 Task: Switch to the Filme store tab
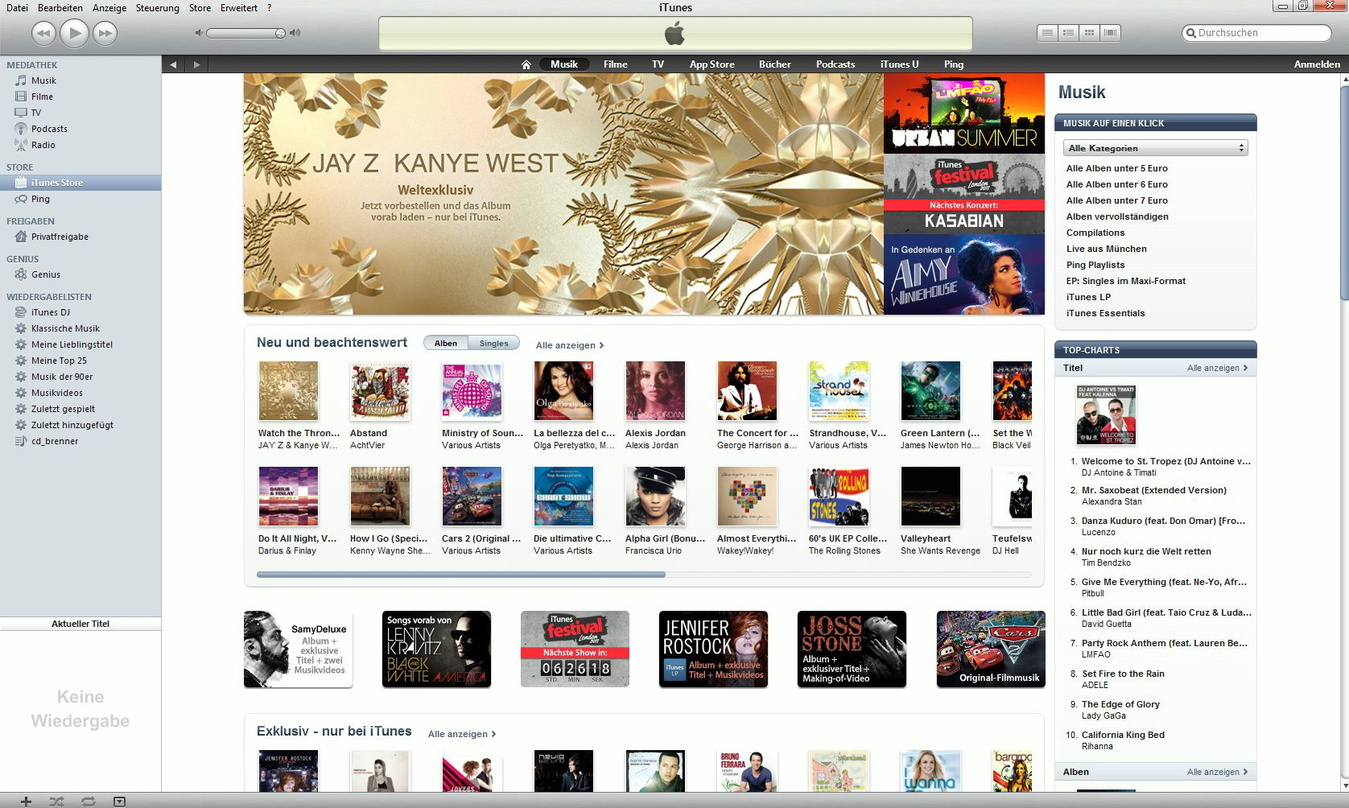coord(615,65)
